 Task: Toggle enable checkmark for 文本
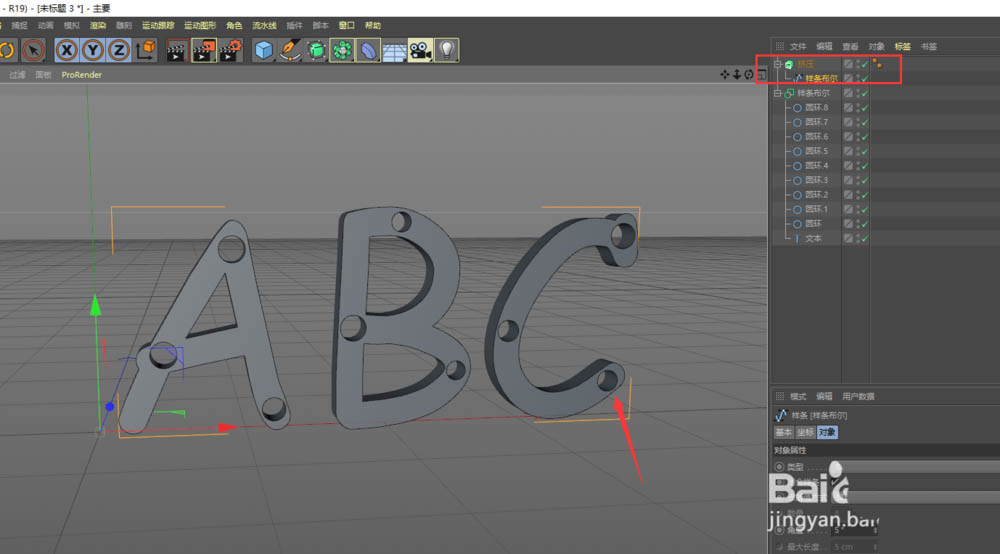pos(865,238)
